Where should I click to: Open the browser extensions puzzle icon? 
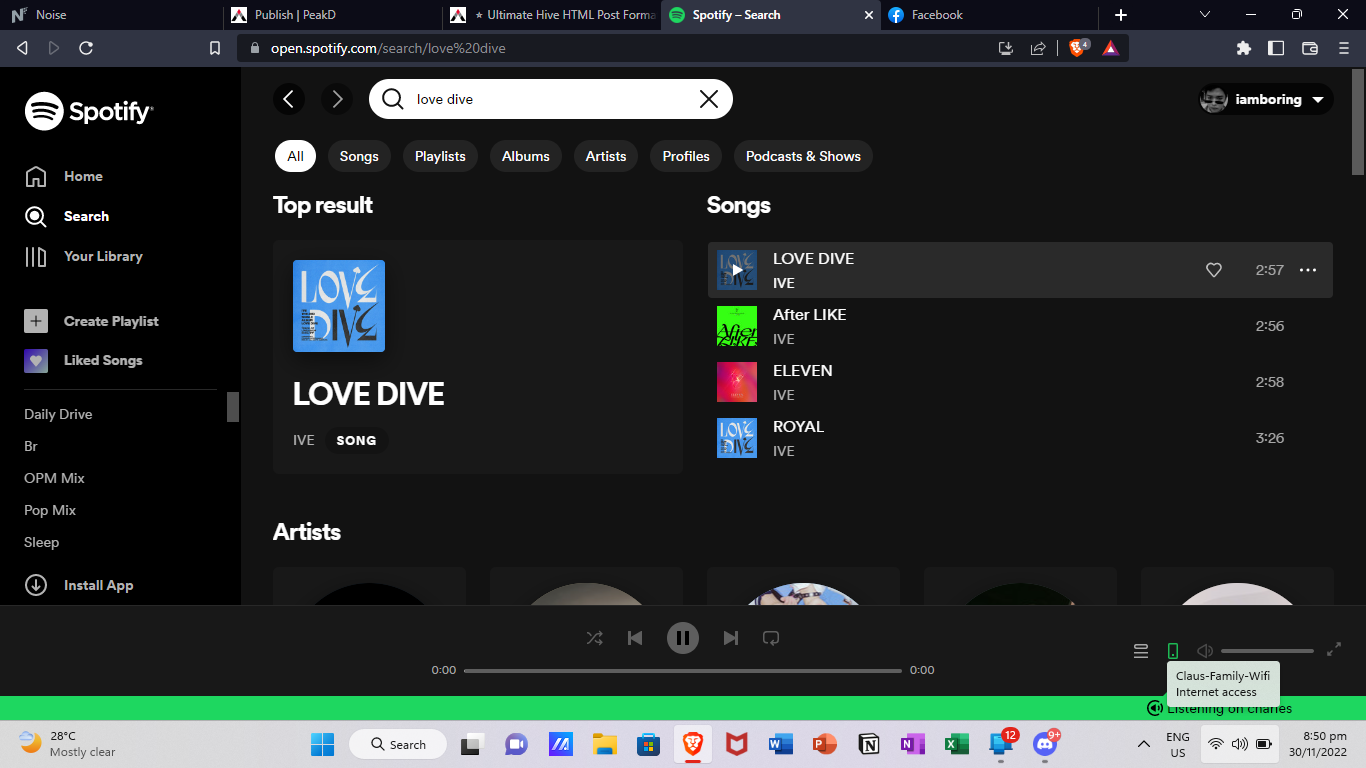click(1244, 48)
